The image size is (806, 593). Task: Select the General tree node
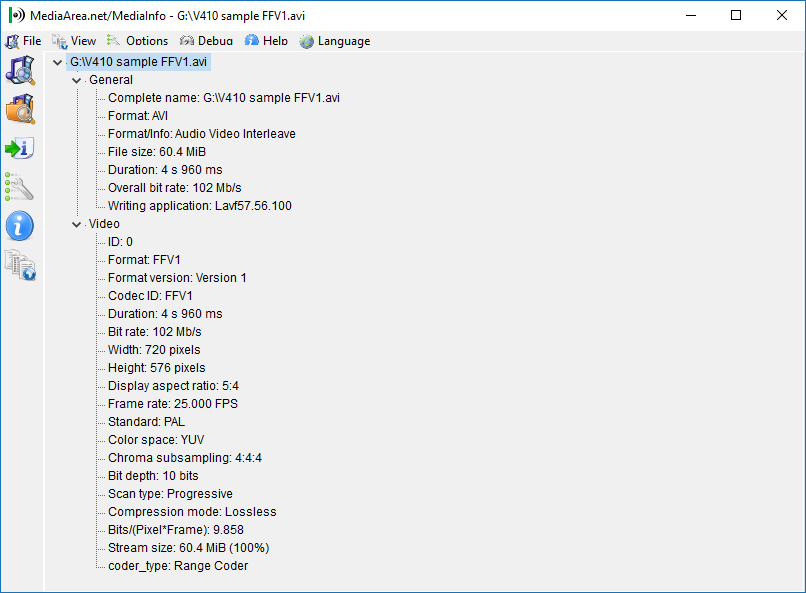[111, 80]
